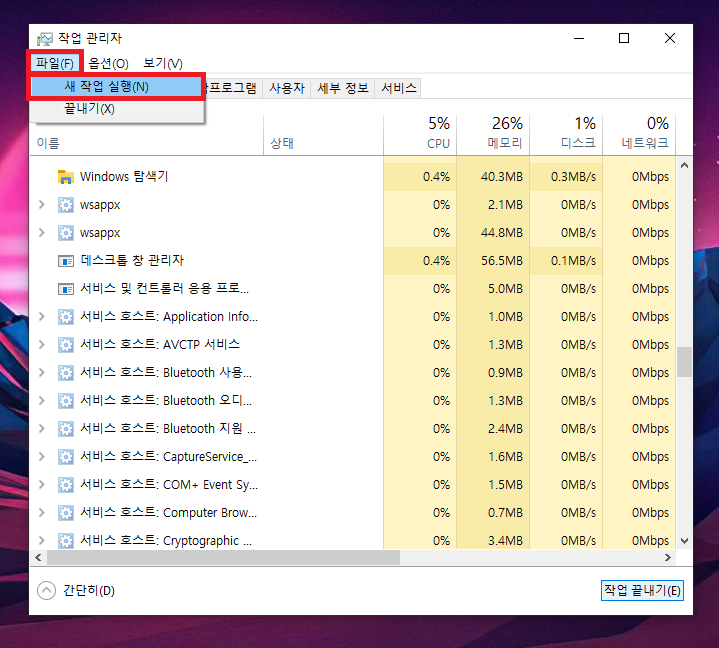
Task: Click the CaptureService host gear icon
Action: coord(66,457)
